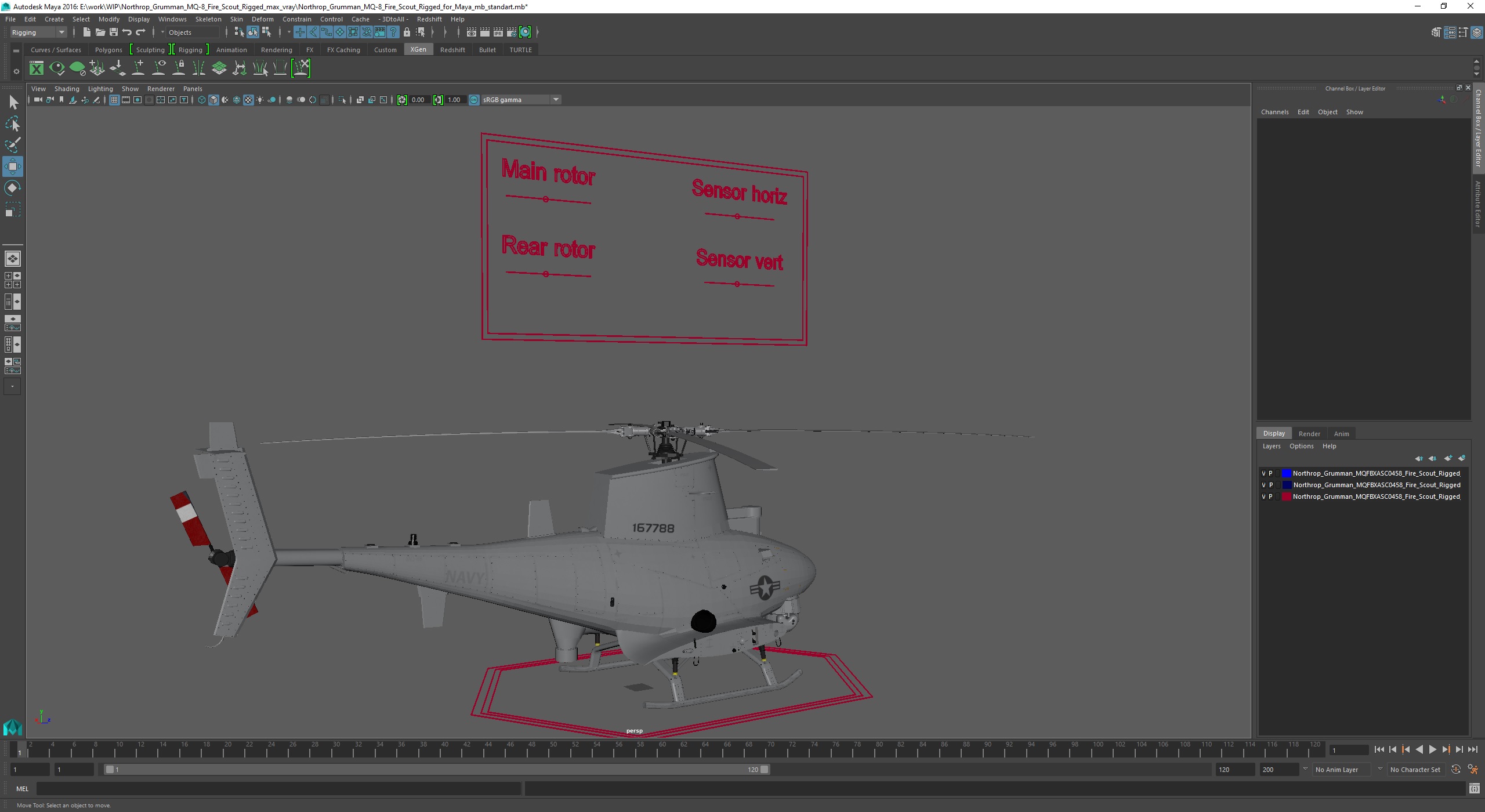Viewport: 1485px width, 812px height.
Task: Click the Open Script Editor icon
Action: pyautogui.click(x=1474, y=788)
